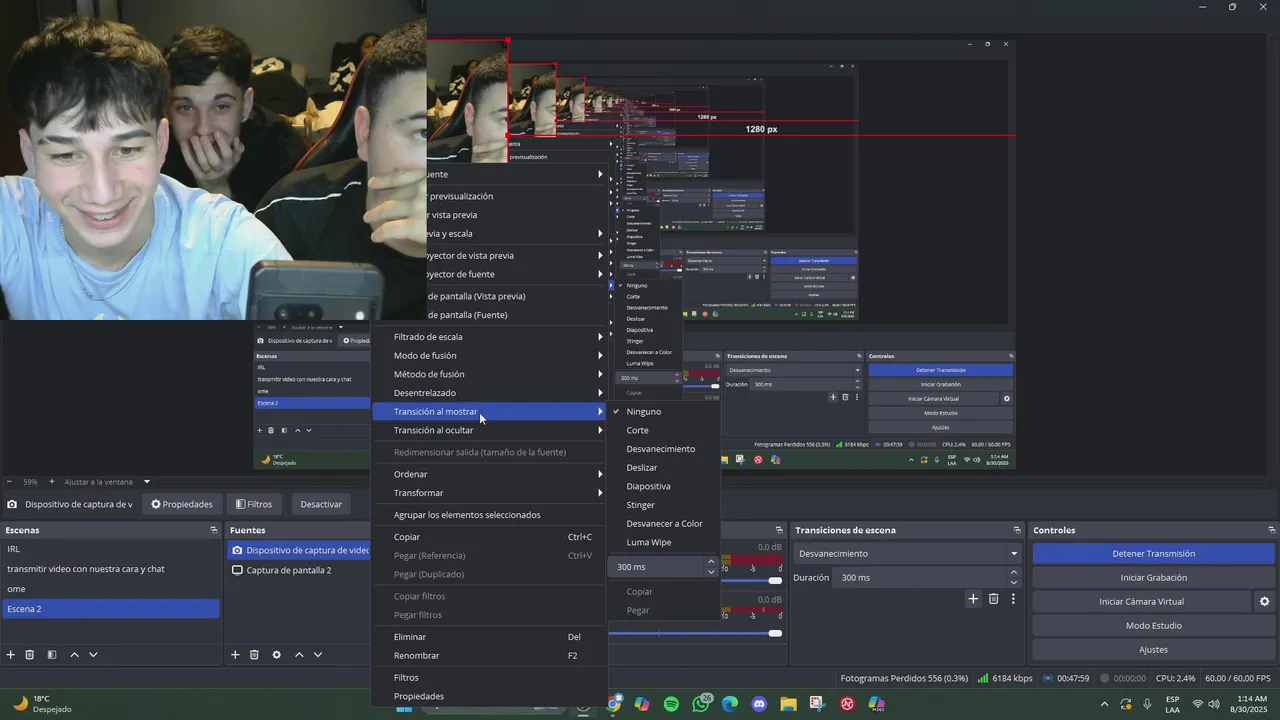Image resolution: width=1280 pixels, height=720 pixels.
Task: Choose Stinger as the show transition
Action: (663, 505)
